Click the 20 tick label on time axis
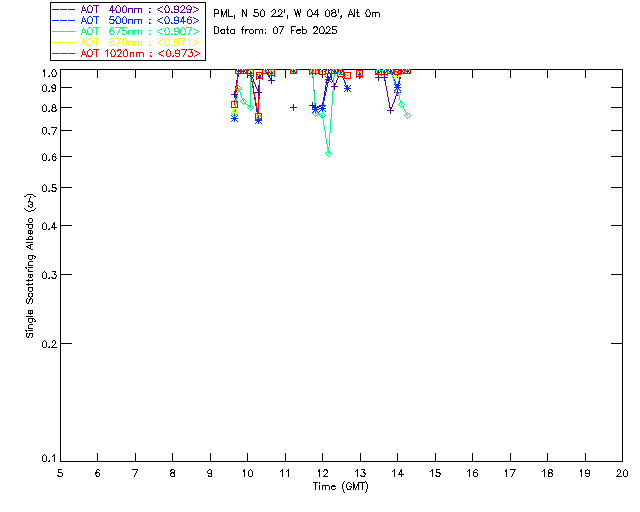 622,473
